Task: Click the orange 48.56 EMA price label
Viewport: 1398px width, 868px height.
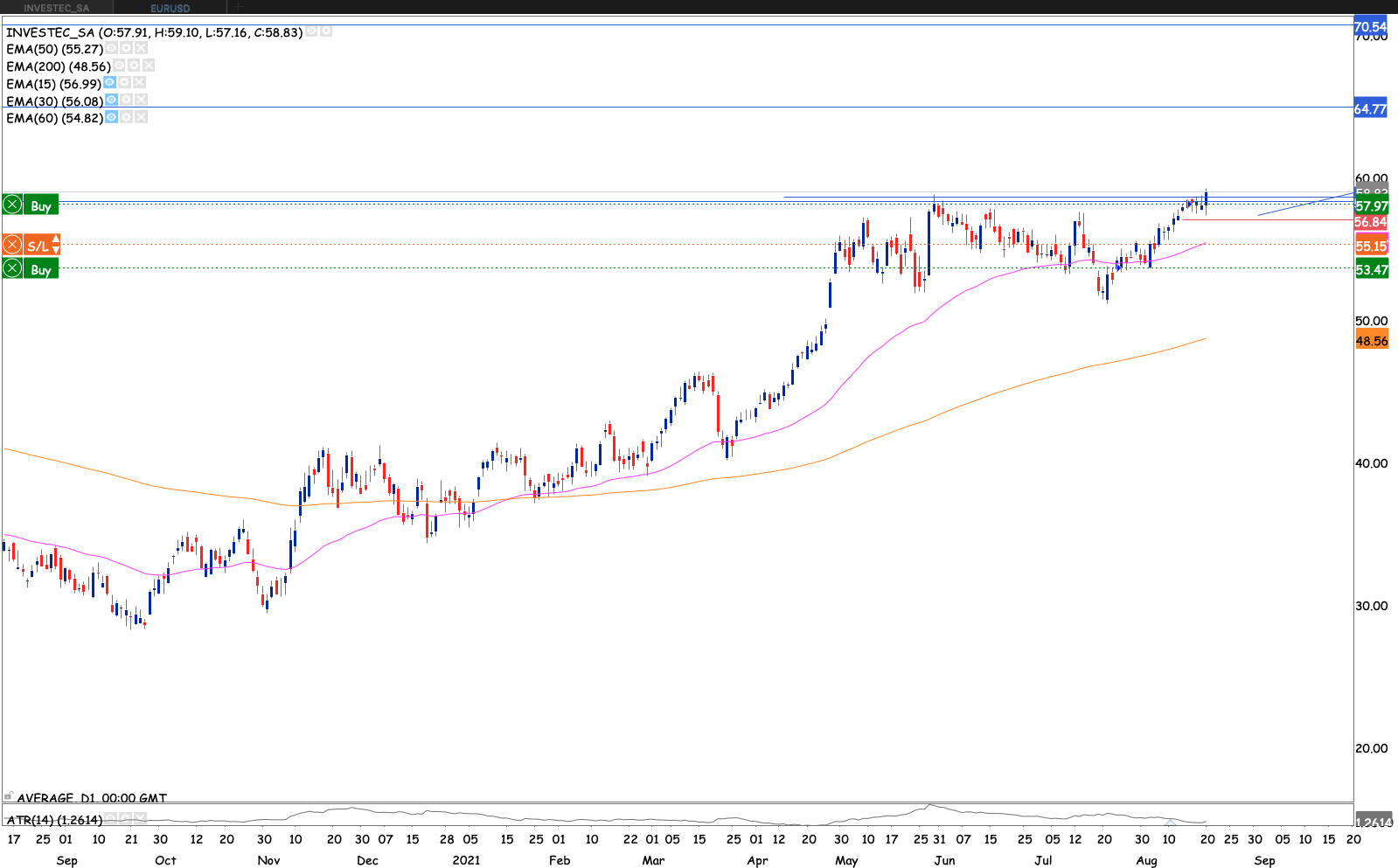Action: pyautogui.click(x=1372, y=341)
